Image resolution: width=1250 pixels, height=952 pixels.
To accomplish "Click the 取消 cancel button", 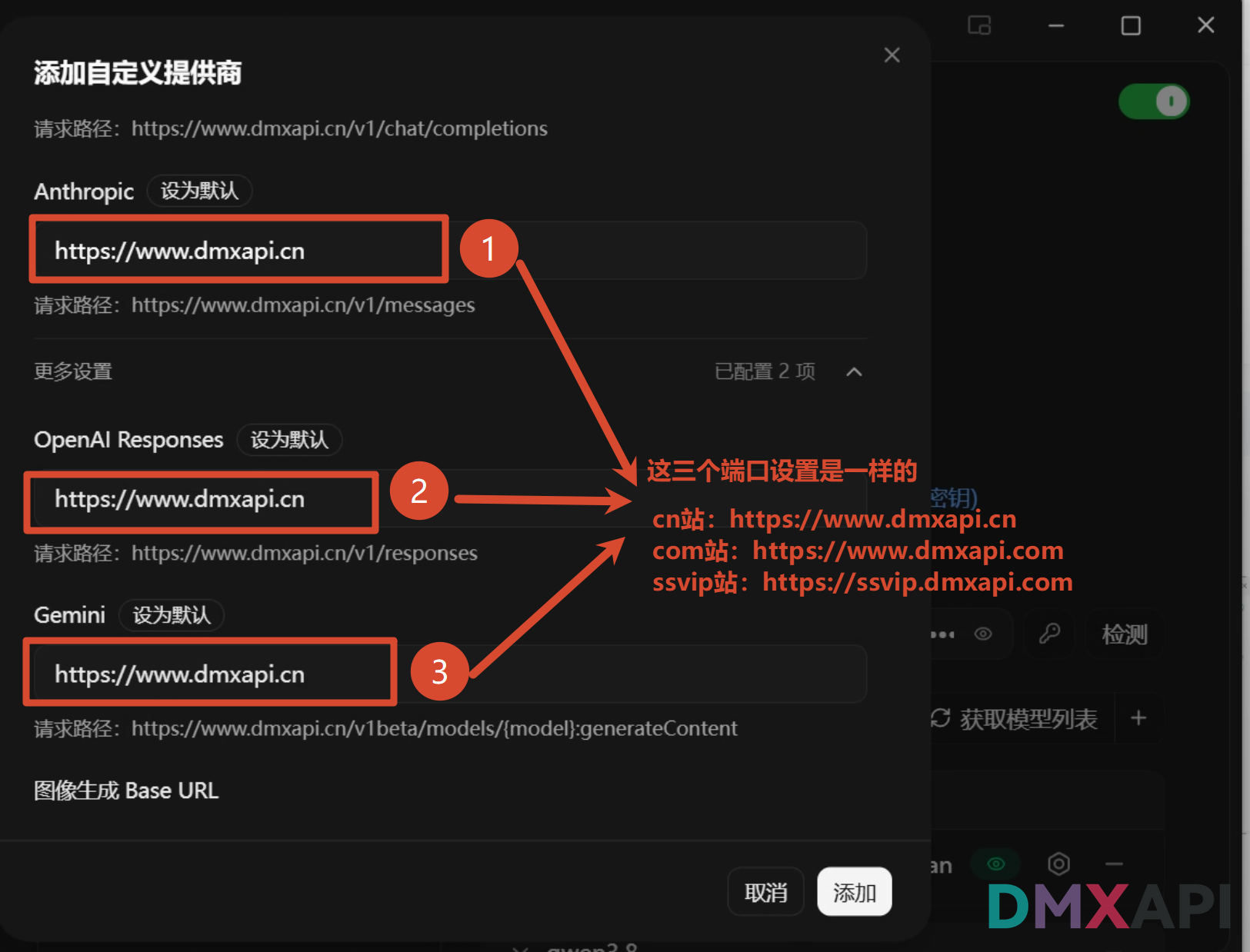I will (766, 892).
